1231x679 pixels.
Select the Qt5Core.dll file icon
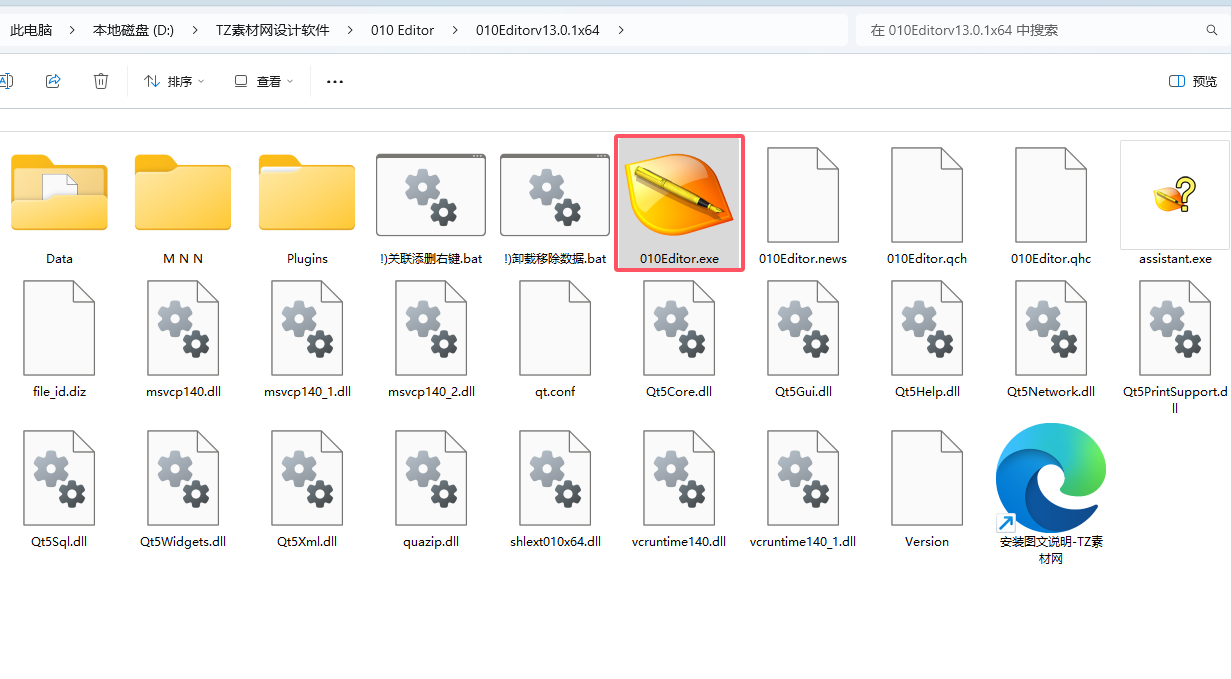(679, 327)
